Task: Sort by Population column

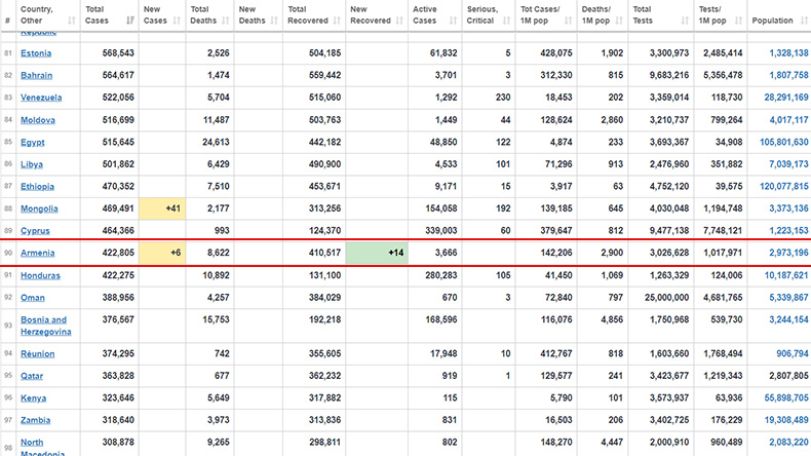Action: [779, 15]
